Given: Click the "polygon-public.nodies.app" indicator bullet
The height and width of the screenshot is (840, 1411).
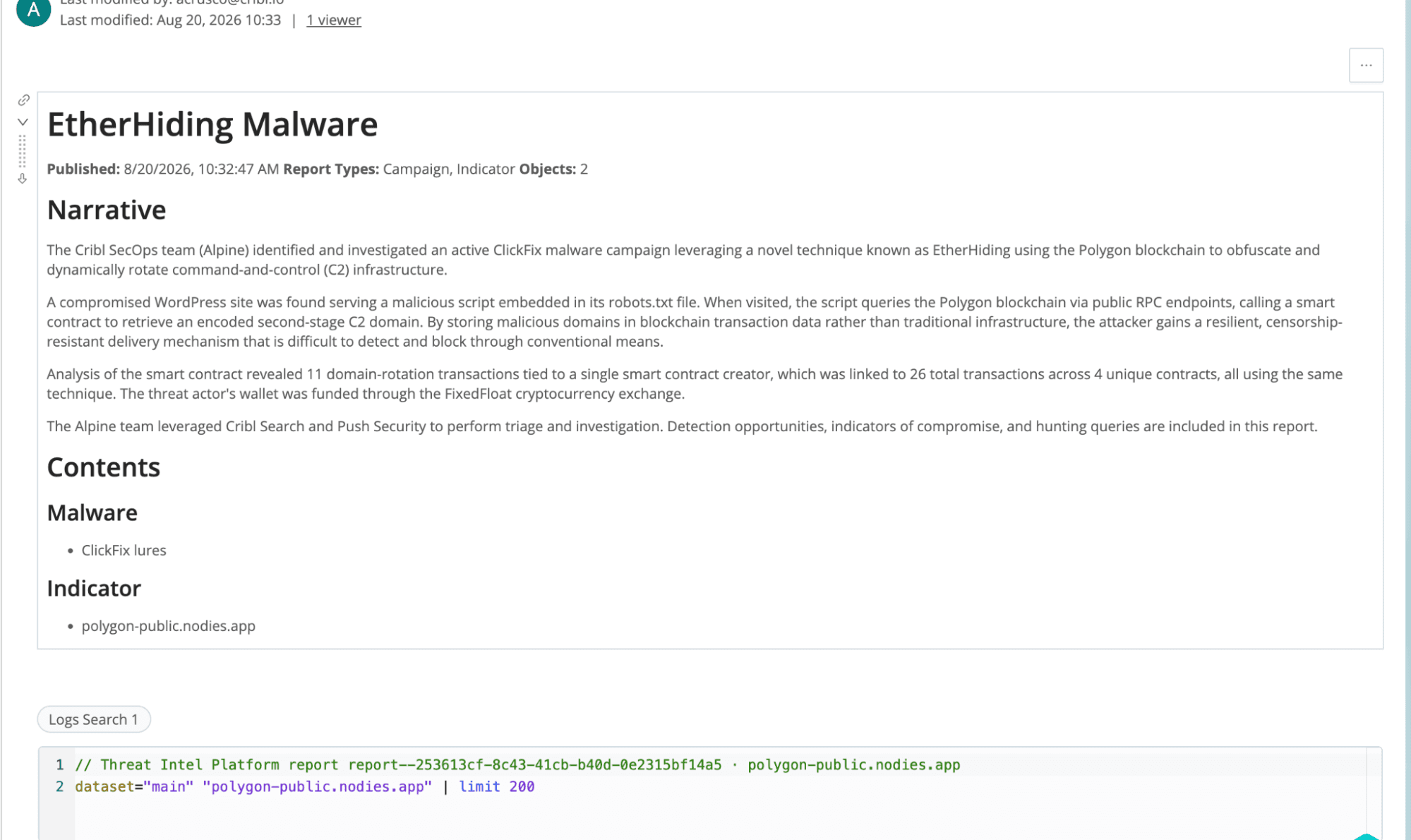Looking at the screenshot, I should point(168,625).
